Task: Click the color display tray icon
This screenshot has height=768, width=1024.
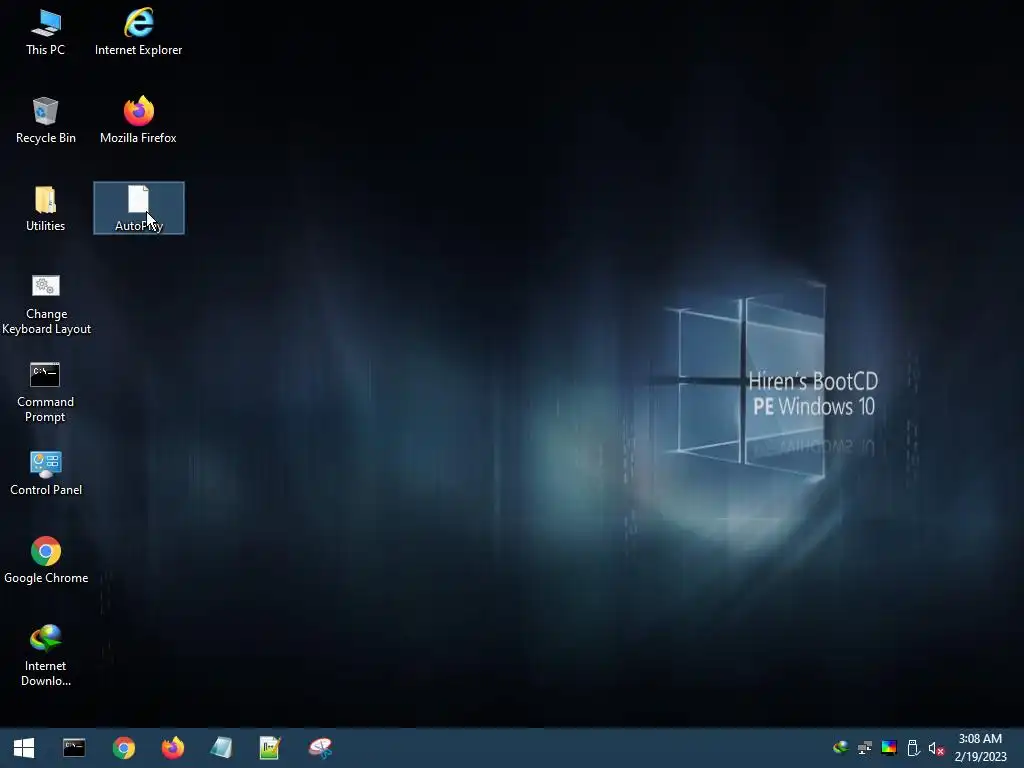Action: 889,747
